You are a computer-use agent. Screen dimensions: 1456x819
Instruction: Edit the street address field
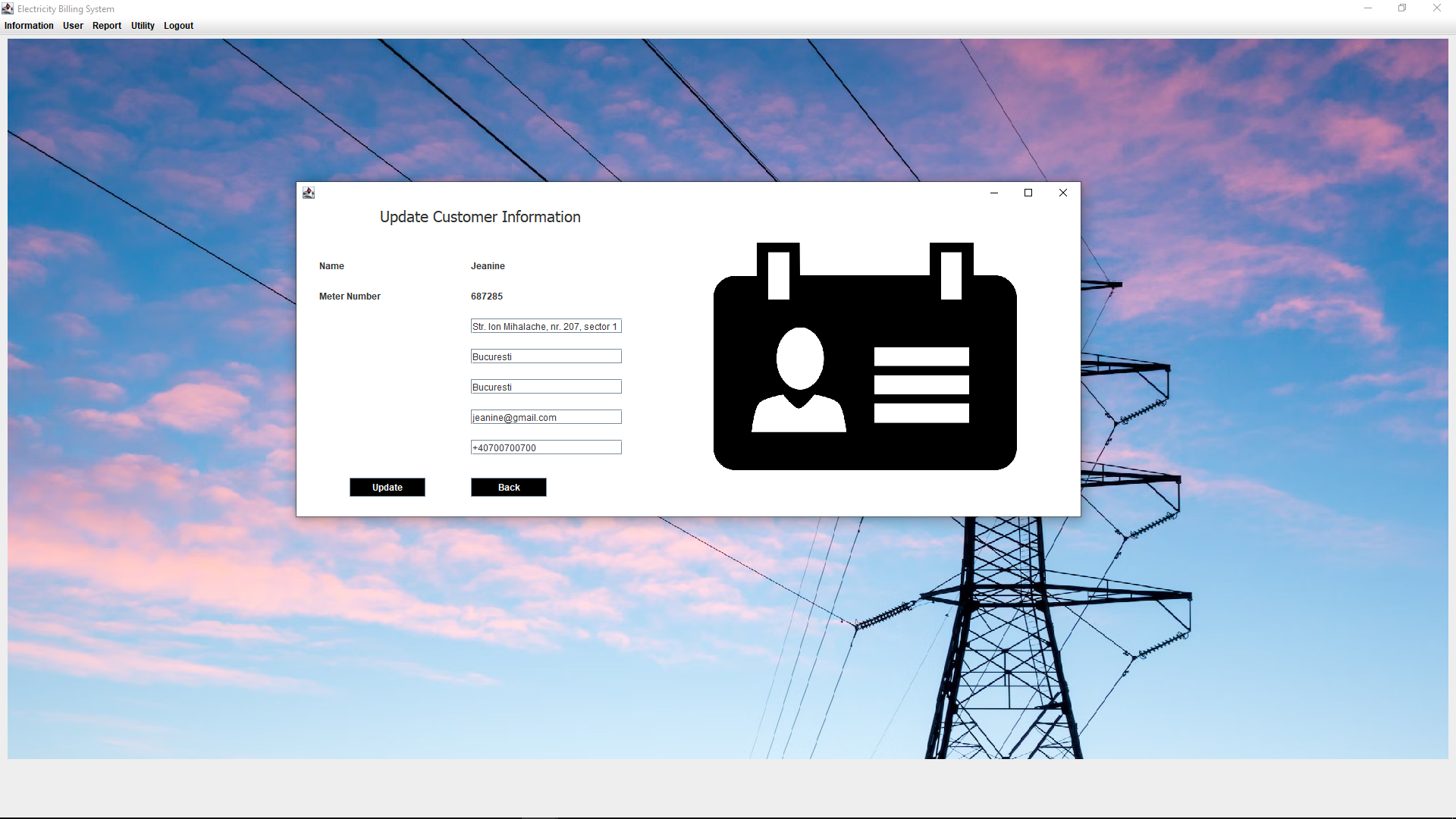[546, 326]
